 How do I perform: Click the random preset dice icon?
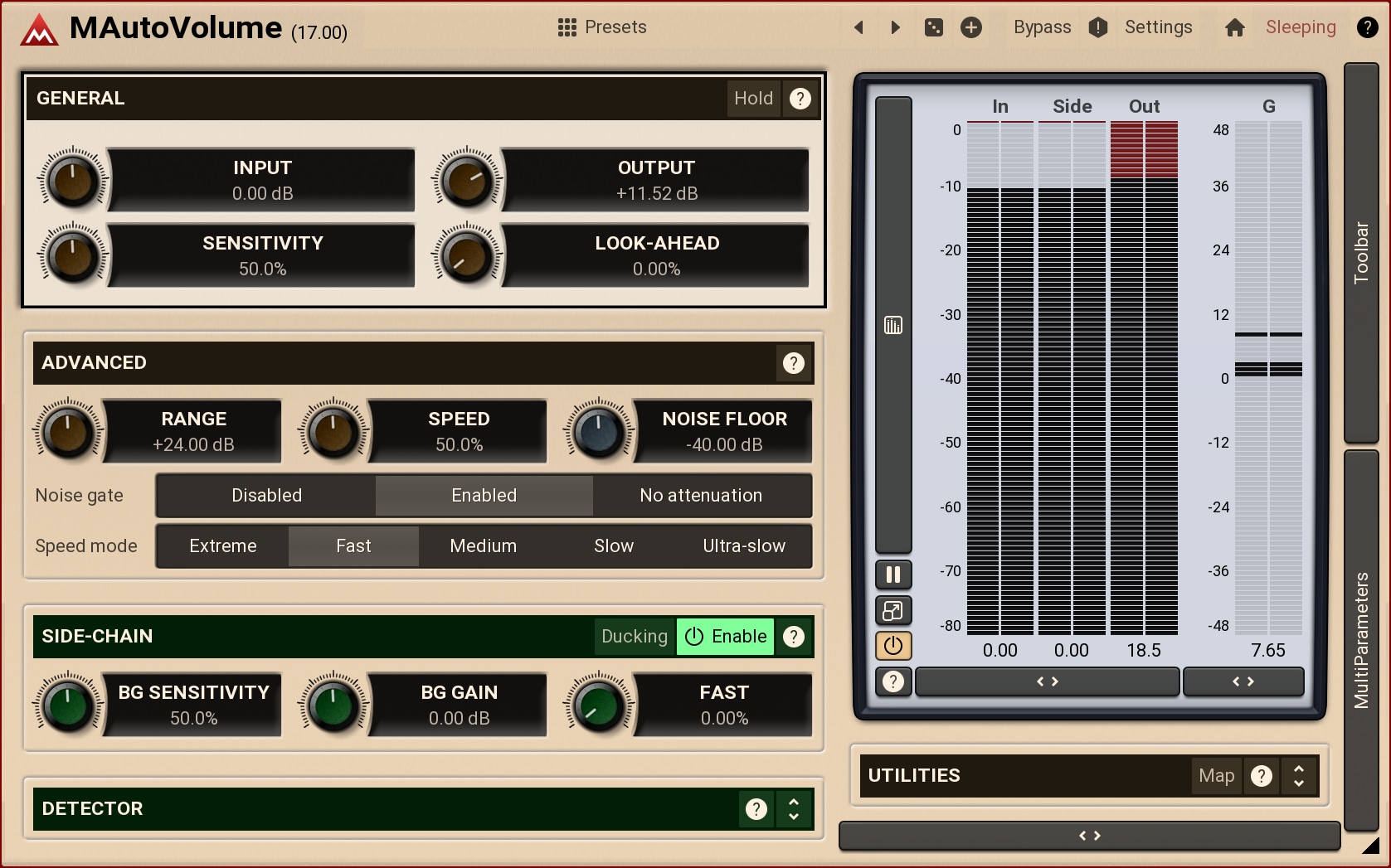[x=933, y=27]
